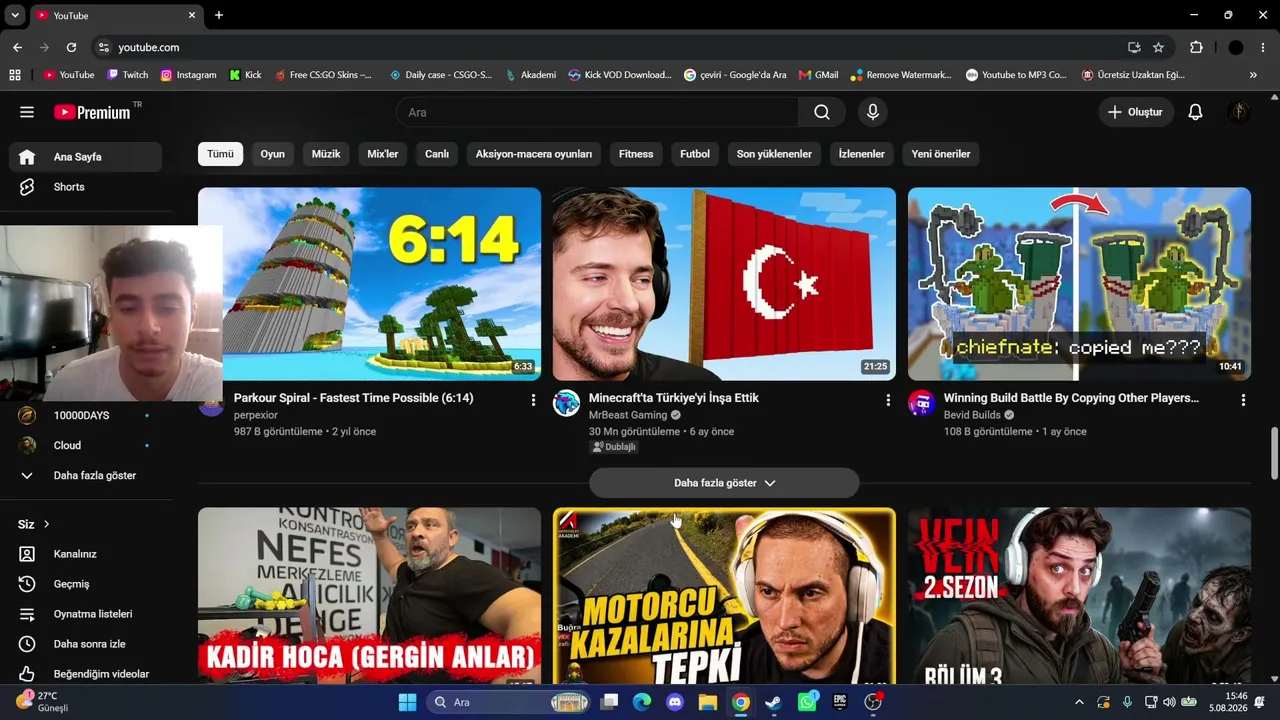Open the 'Cloud' subscription channel

[x=85, y=446]
